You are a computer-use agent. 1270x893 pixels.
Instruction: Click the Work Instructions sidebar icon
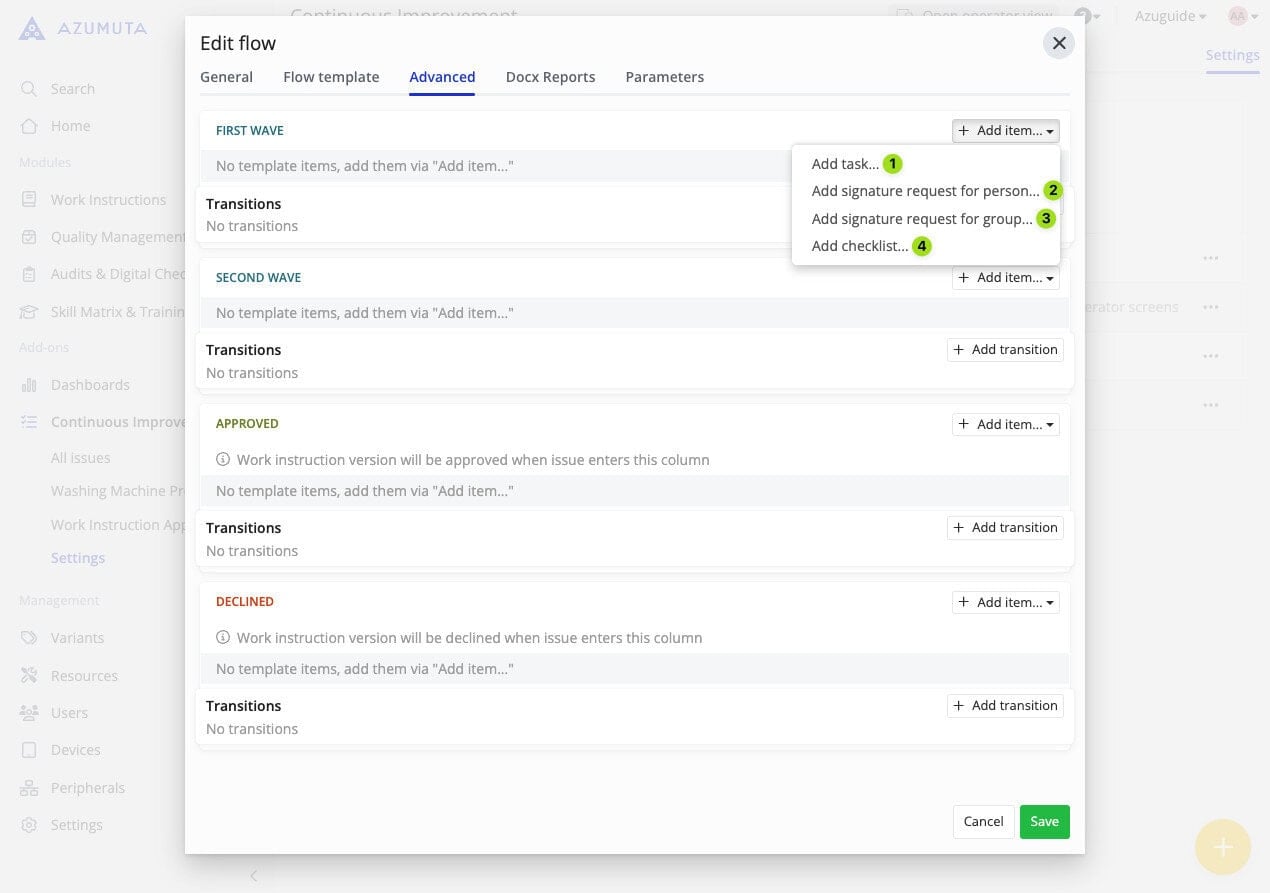tap(29, 200)
